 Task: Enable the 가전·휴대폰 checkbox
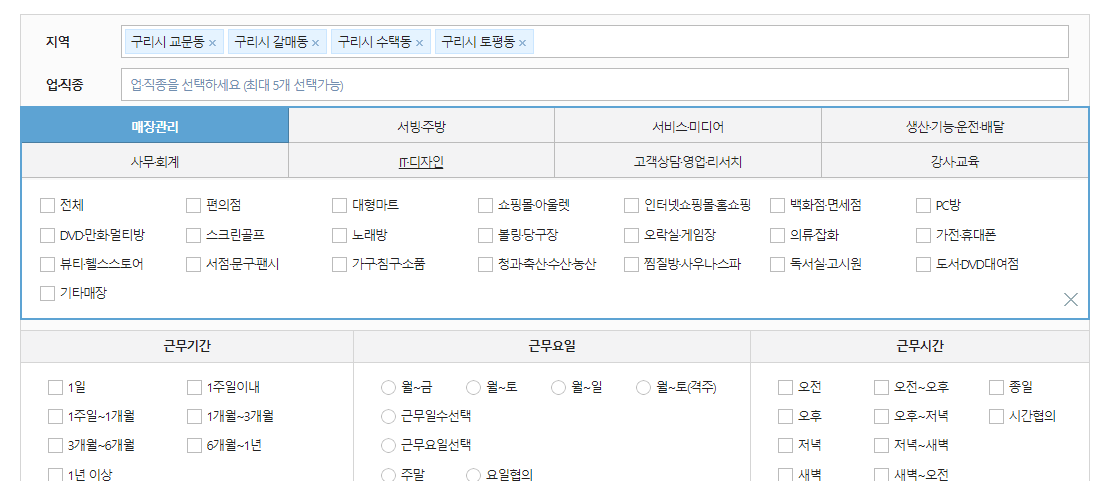click(x=923, y=235)
